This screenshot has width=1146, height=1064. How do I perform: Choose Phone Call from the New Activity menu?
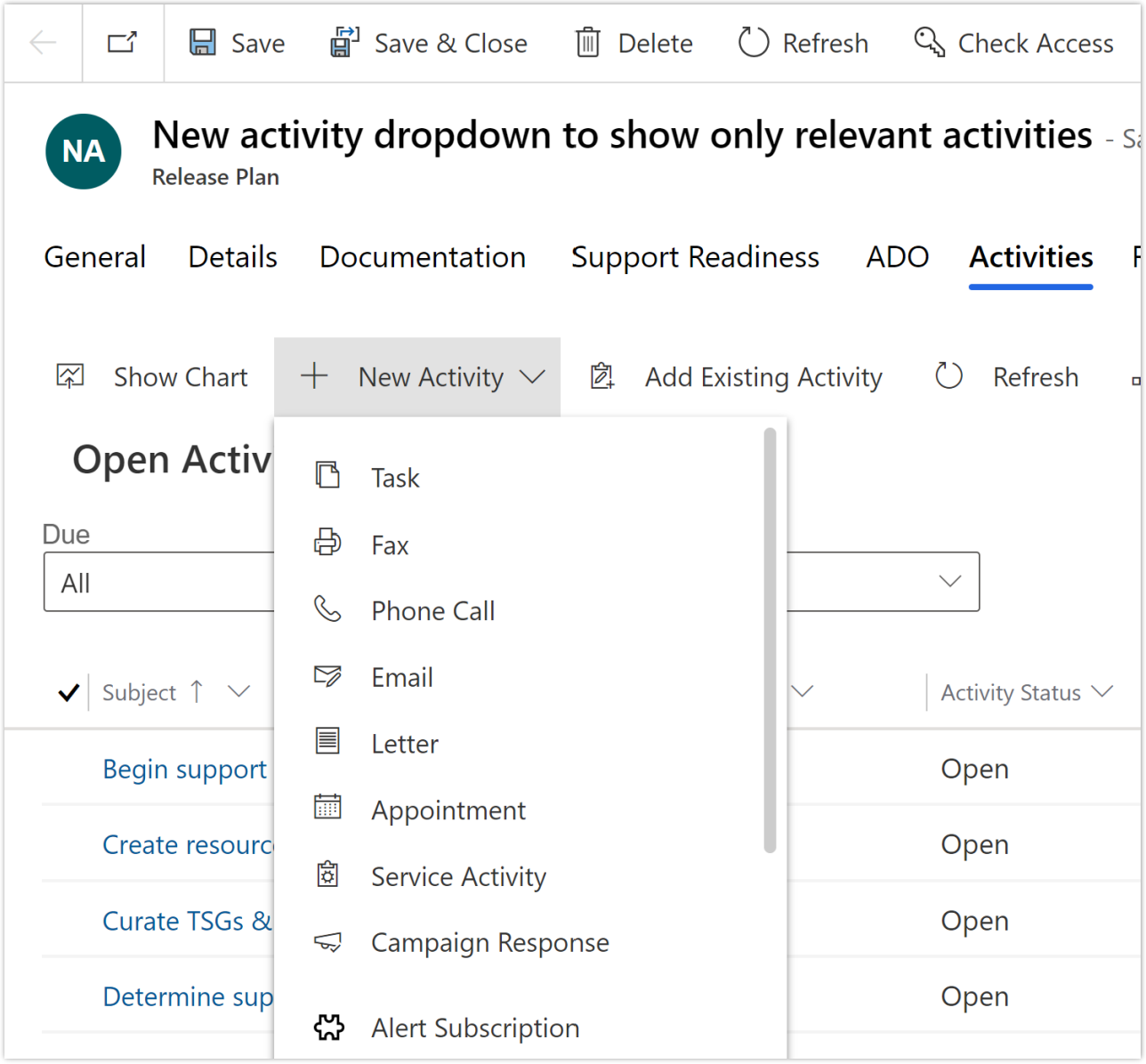tap(433, 610)
